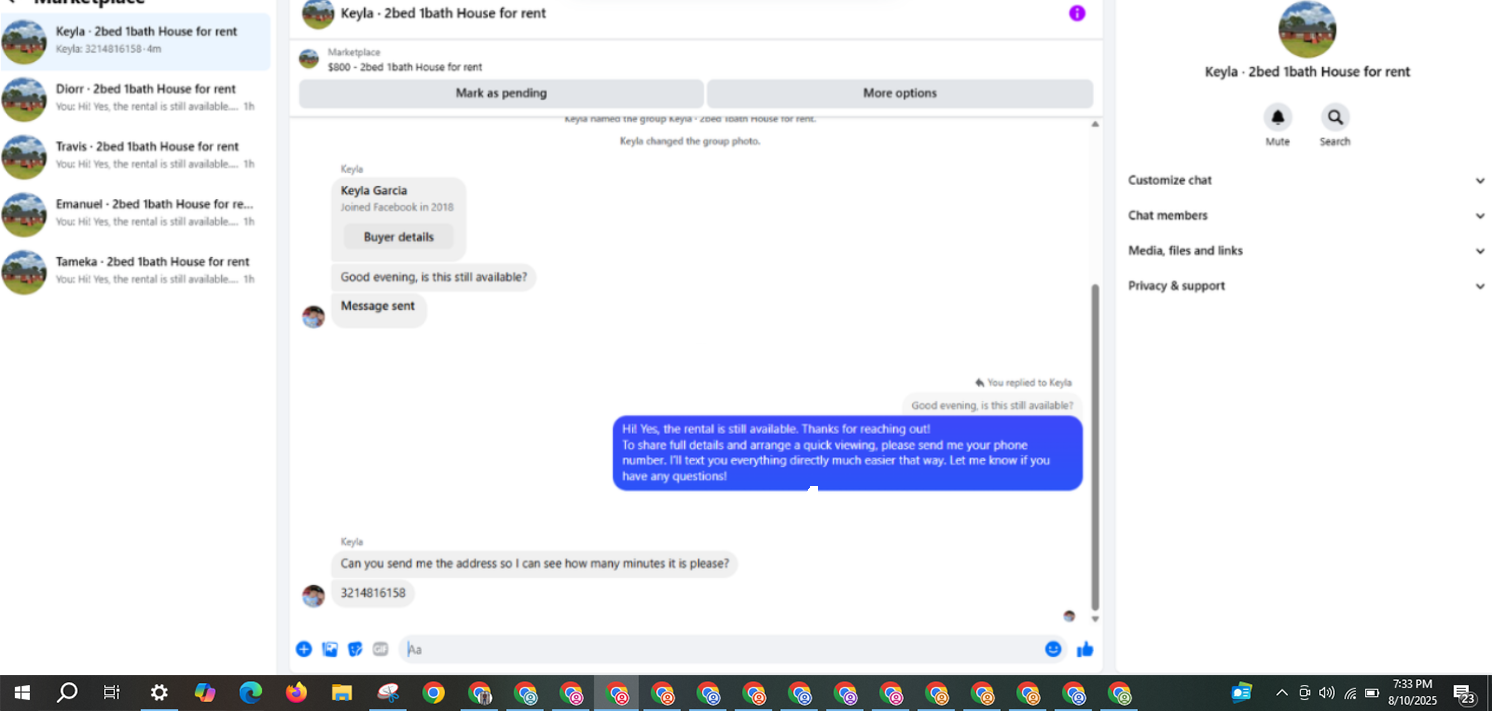Image resolution: width=1492 pixels, height=711 pixels.
Task: Mute this chat with the bell icon
Action: (x=1277, y=117)
